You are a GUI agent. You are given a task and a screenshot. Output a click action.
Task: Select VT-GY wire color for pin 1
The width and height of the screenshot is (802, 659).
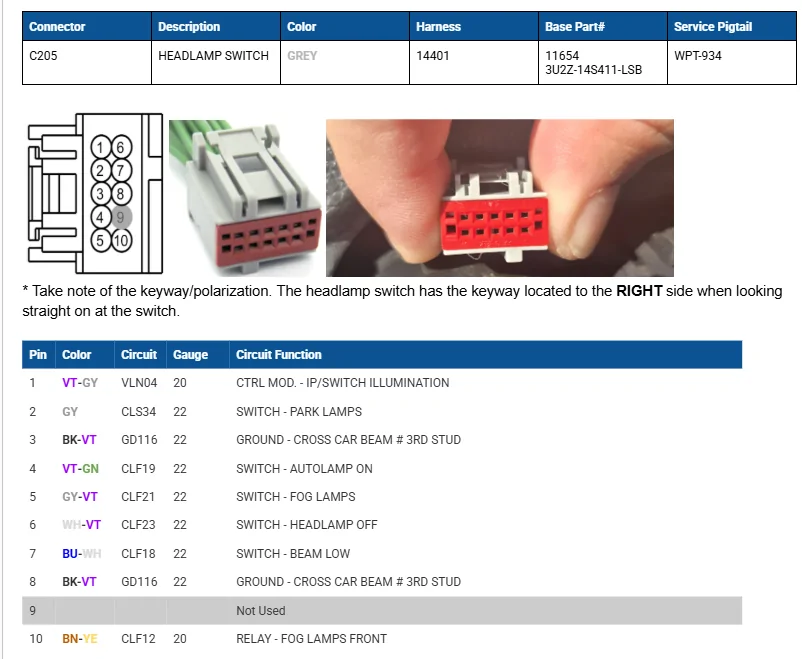80,383
